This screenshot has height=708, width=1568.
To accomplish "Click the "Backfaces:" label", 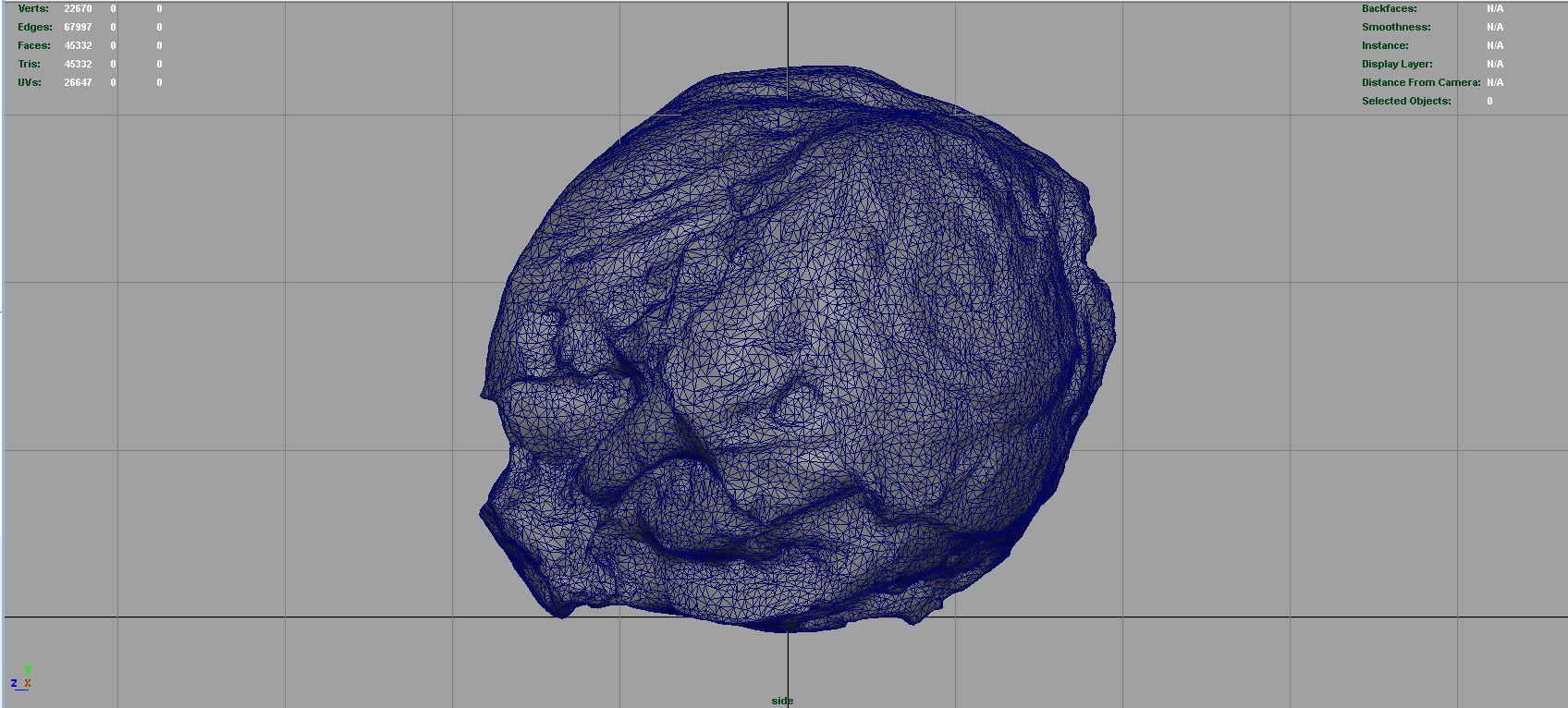I will pyautogui.click(x=1389, y=8).
